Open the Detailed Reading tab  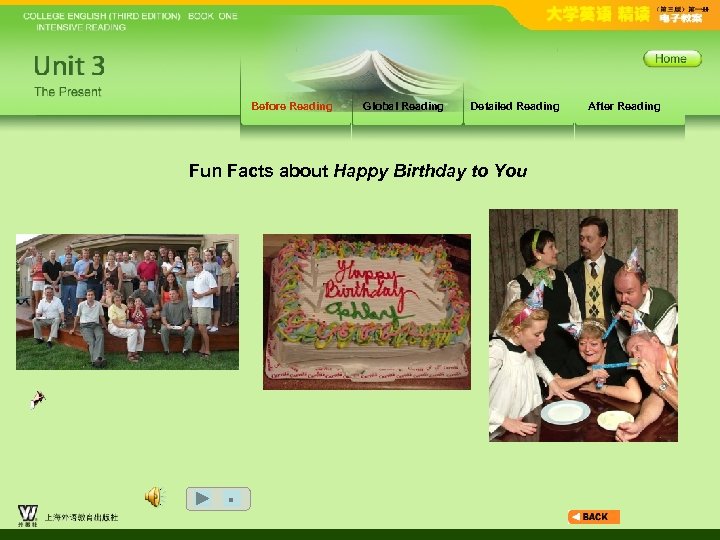[x=515, y=107]
